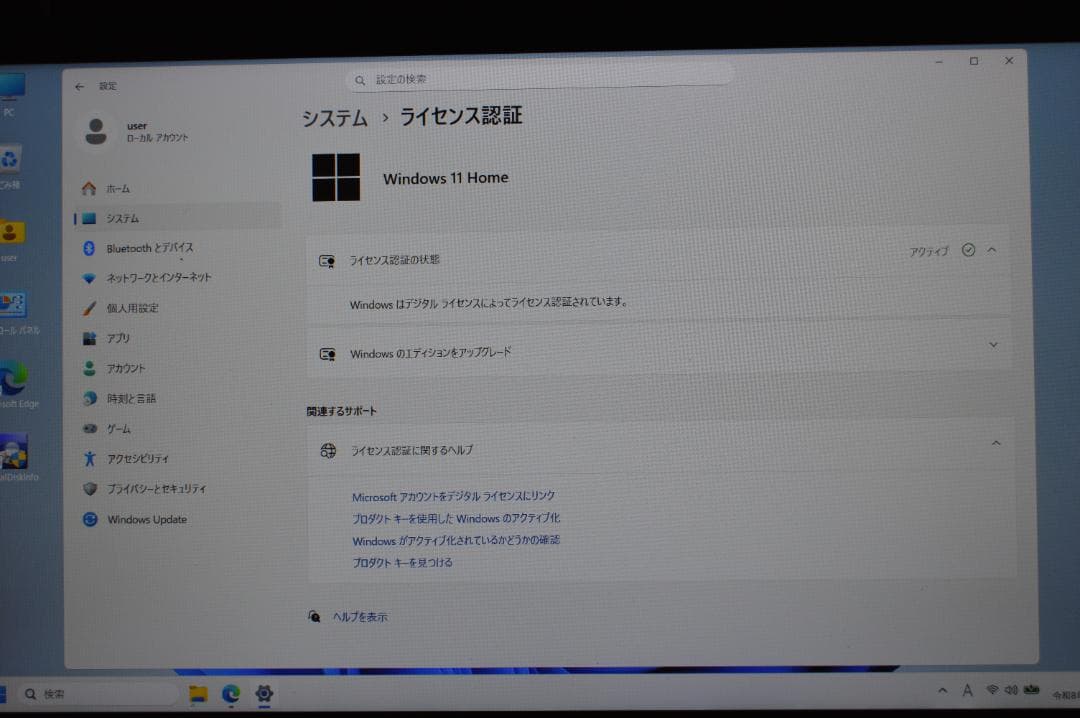This screenshot has height=718, width=1080.
Task: Open the プロダクト キーを見つける link
Action: [x=402, y=562]
